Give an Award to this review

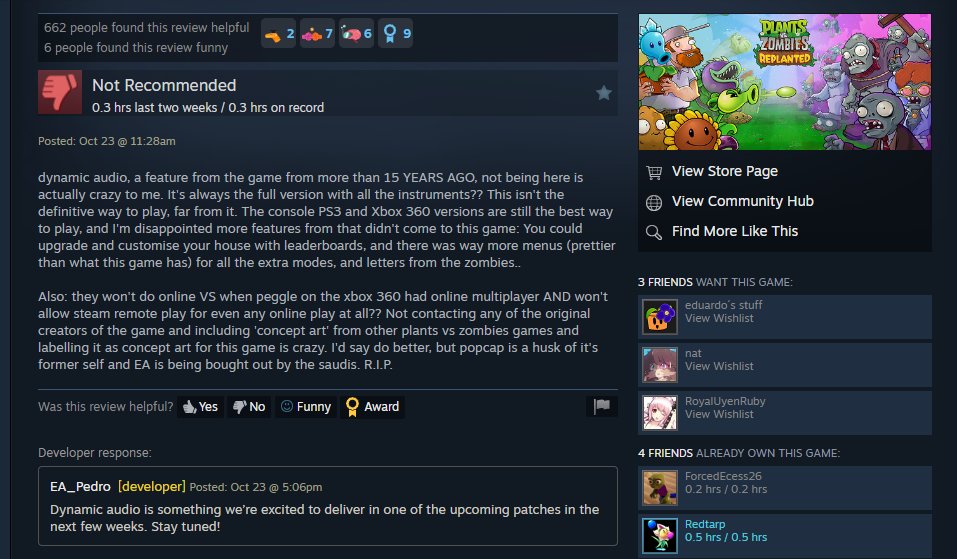pos(372,406)
